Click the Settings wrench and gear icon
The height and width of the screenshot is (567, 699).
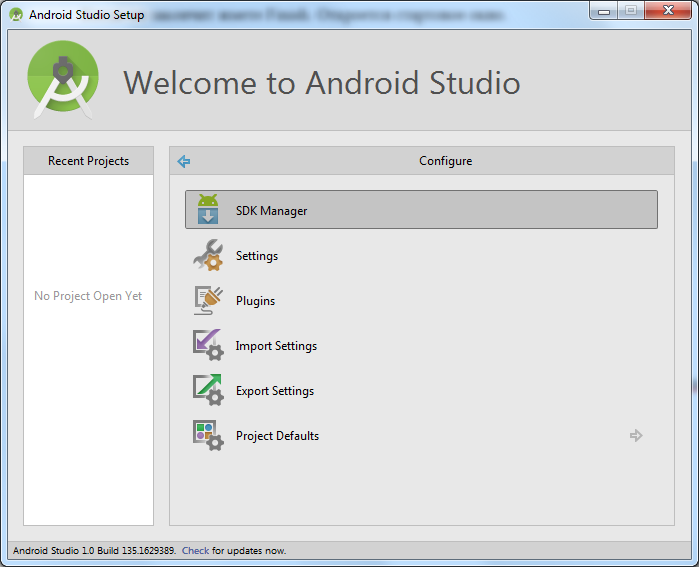[208, 256]
